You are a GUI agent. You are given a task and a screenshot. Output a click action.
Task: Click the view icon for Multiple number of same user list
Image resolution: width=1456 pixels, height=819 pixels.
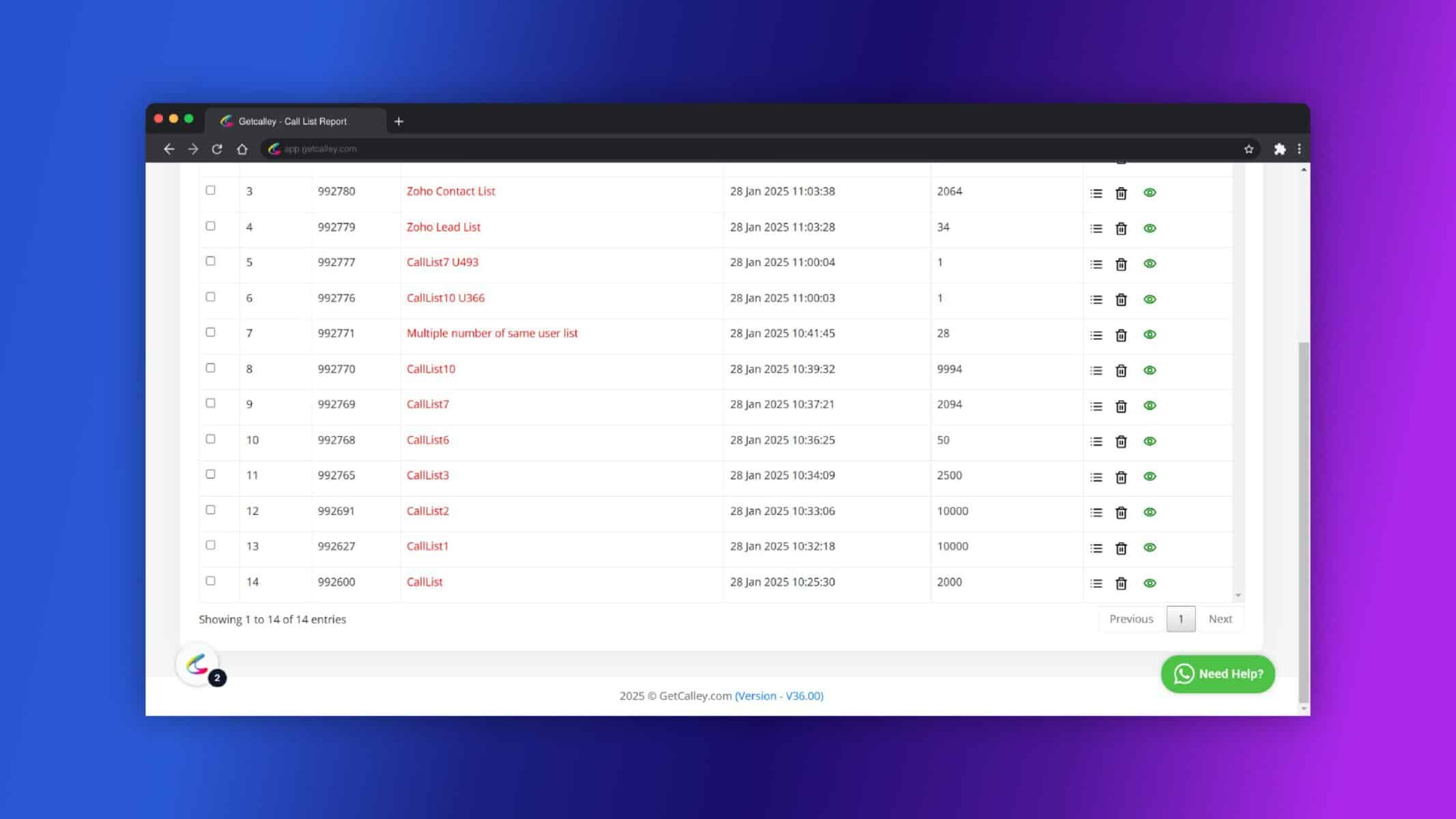1149,334
